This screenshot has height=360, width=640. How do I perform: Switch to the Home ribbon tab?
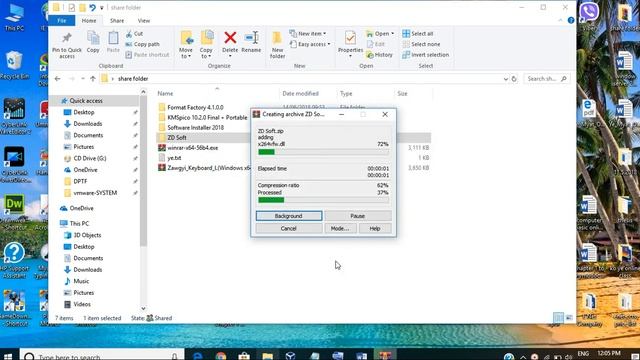(x=89, y=20)
